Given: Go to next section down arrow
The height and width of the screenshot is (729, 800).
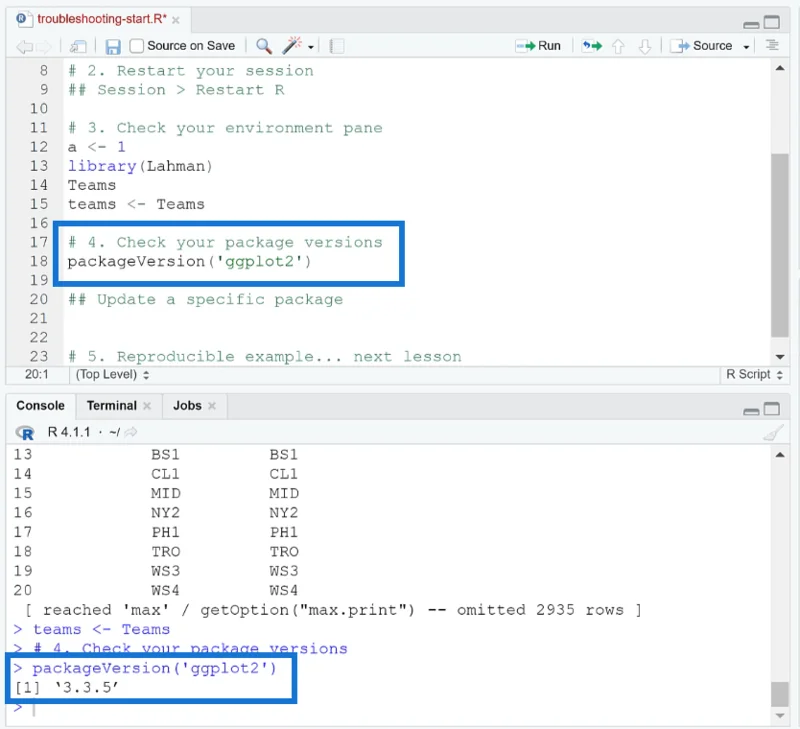Looking at the screenshot, I should 645,46.
